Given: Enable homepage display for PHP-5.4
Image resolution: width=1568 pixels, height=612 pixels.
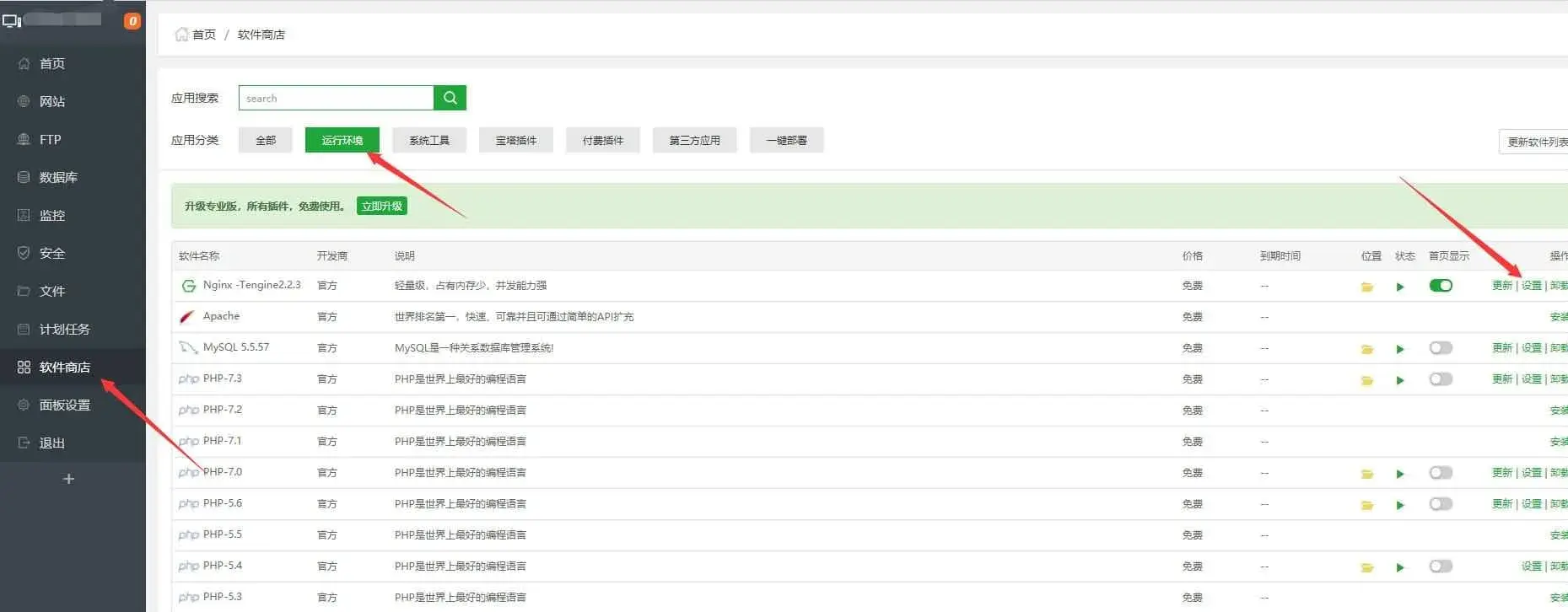Looking at the screenshot, I should point(1441,566).
